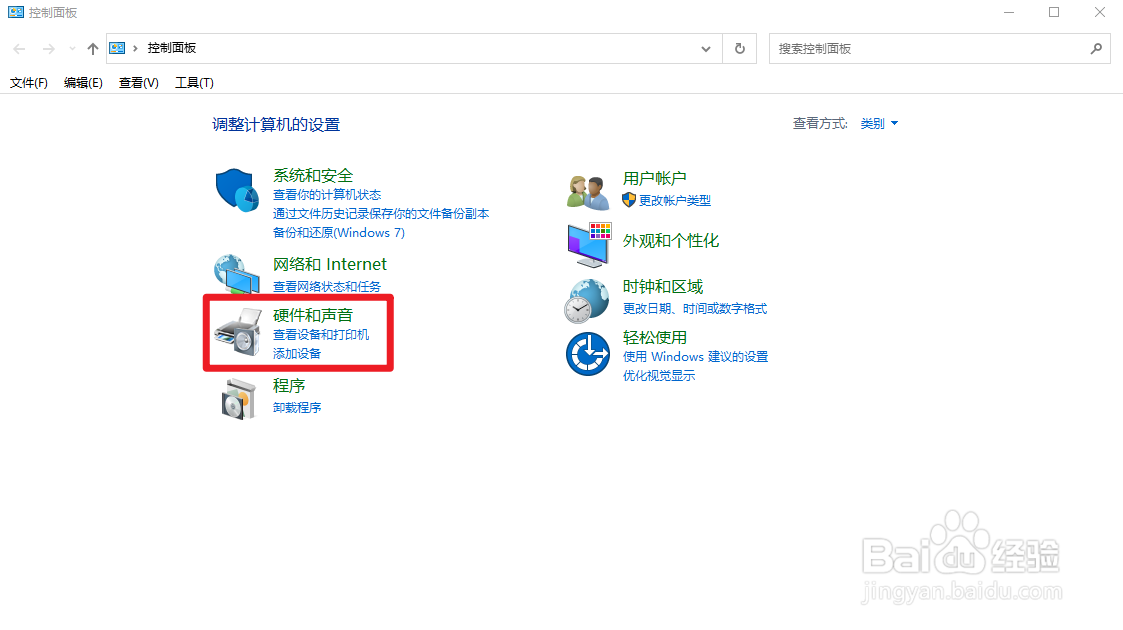
Task: Open the Ease of Access icon
Action: pyautogui.click(x=588, y=354)
